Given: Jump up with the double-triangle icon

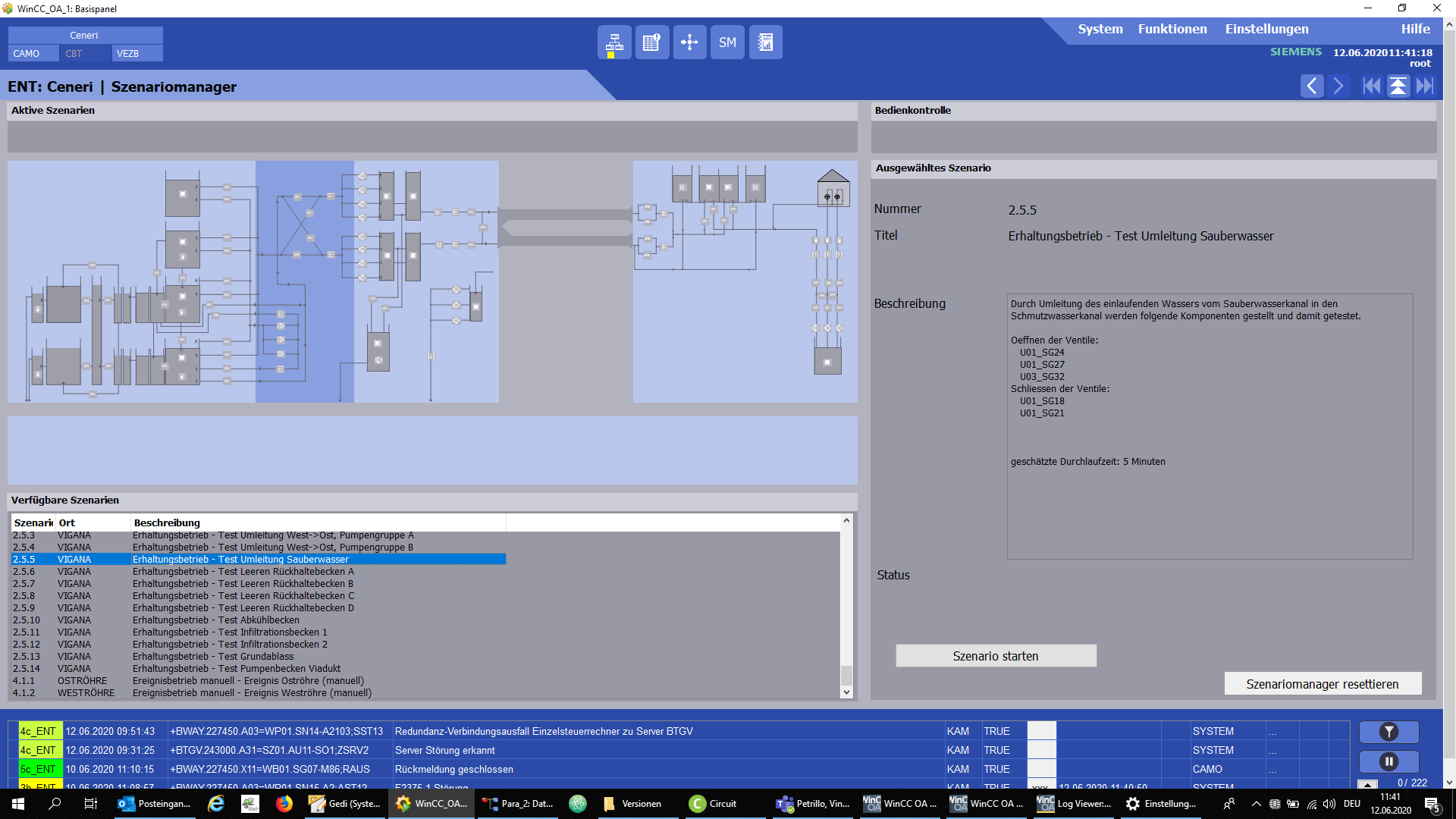Looking at the screenshot, I should coord(1398,86).
